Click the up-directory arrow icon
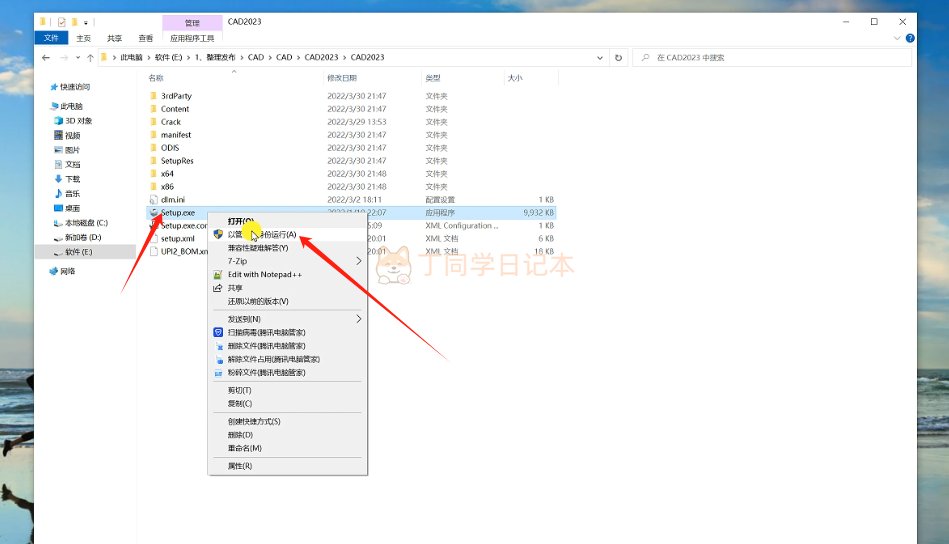 (x=90, y=58)
